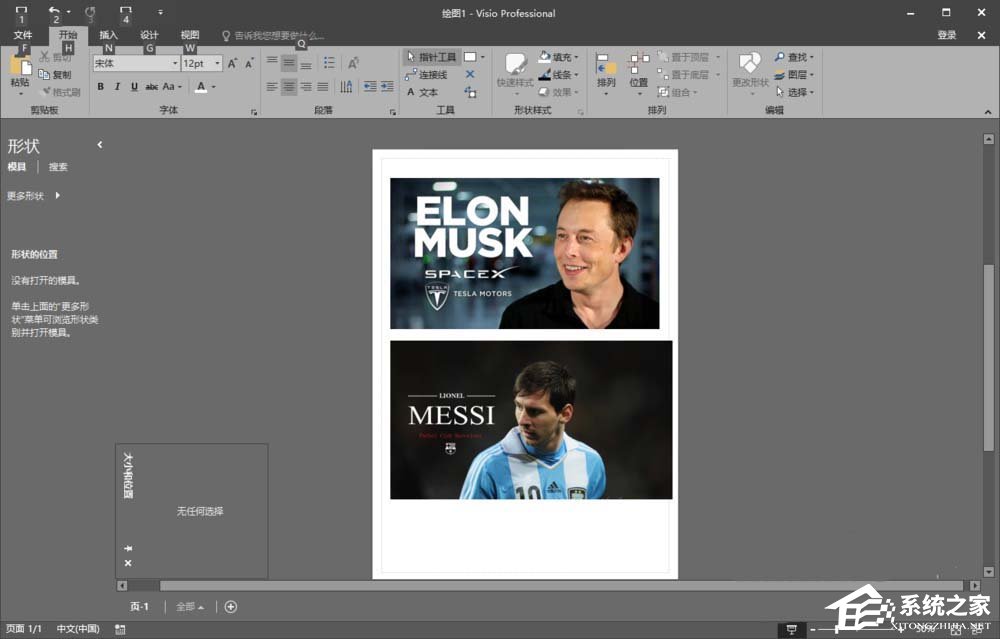Open the font name dropdown (宋体)
Viewport: 1000px width, 639px height.
(x=174, y=63)
